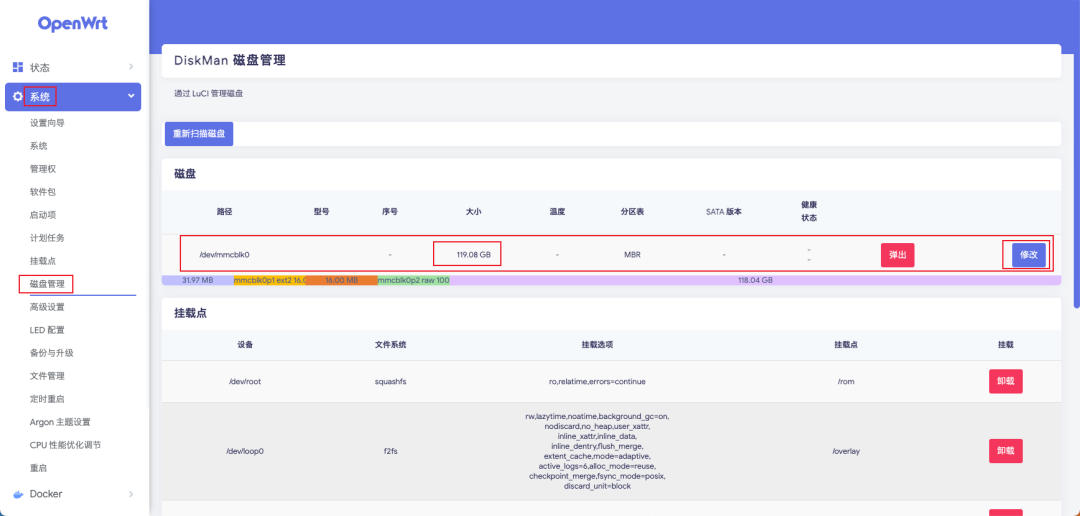Image resolution: width=1080 pixels, height=516 pixels.
Task: Open 定时重启 page
Action: [48, 399]
